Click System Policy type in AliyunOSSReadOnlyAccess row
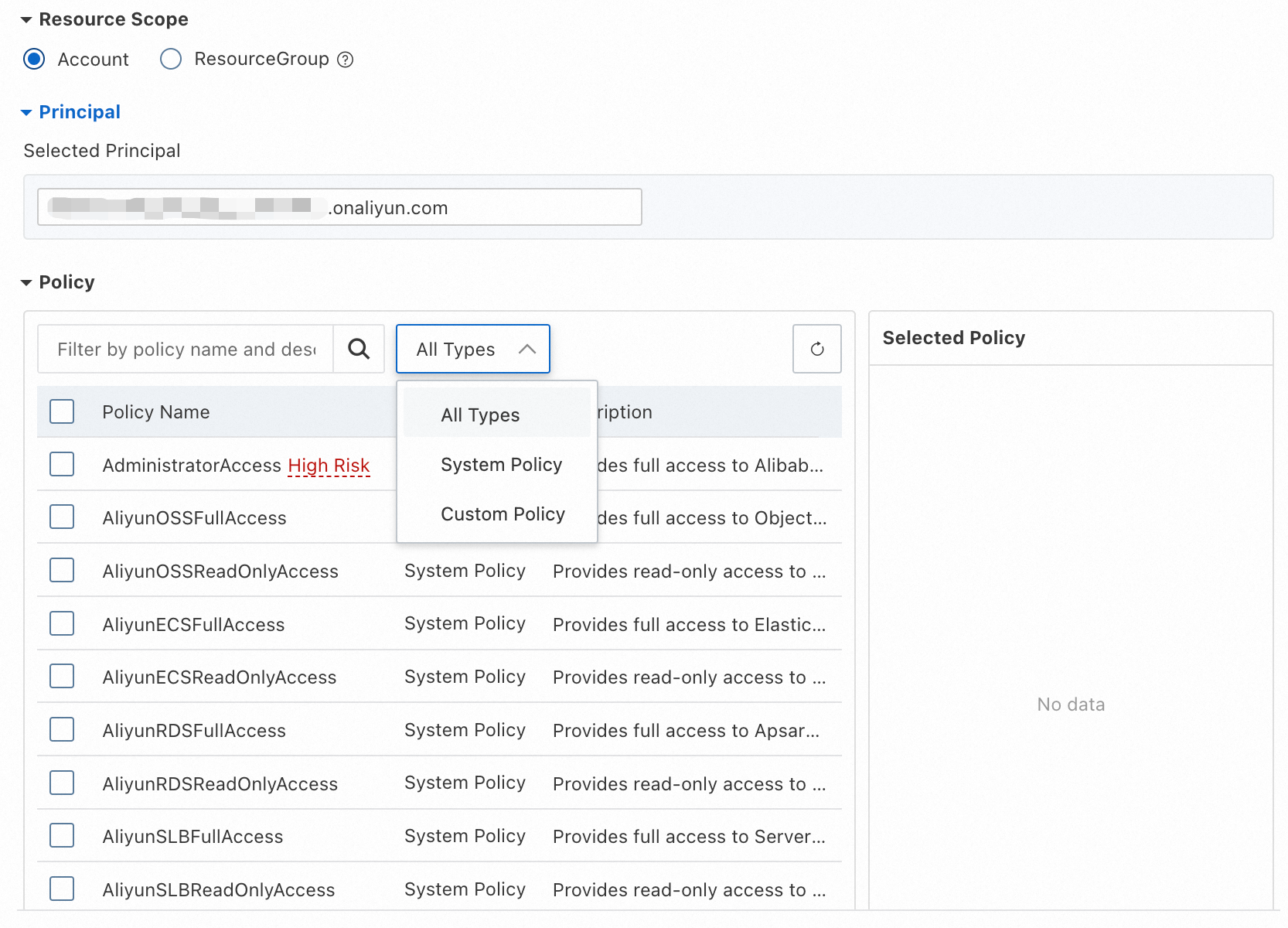 click(x=465, y=571)
